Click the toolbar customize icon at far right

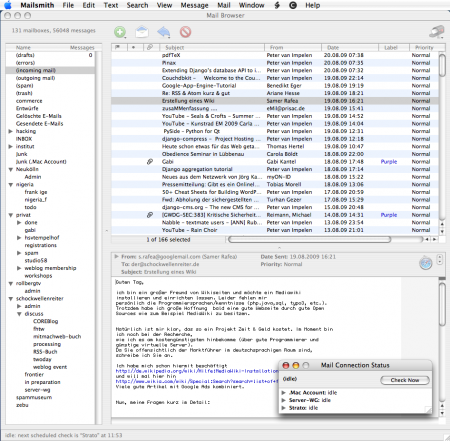tap(437, 32)
